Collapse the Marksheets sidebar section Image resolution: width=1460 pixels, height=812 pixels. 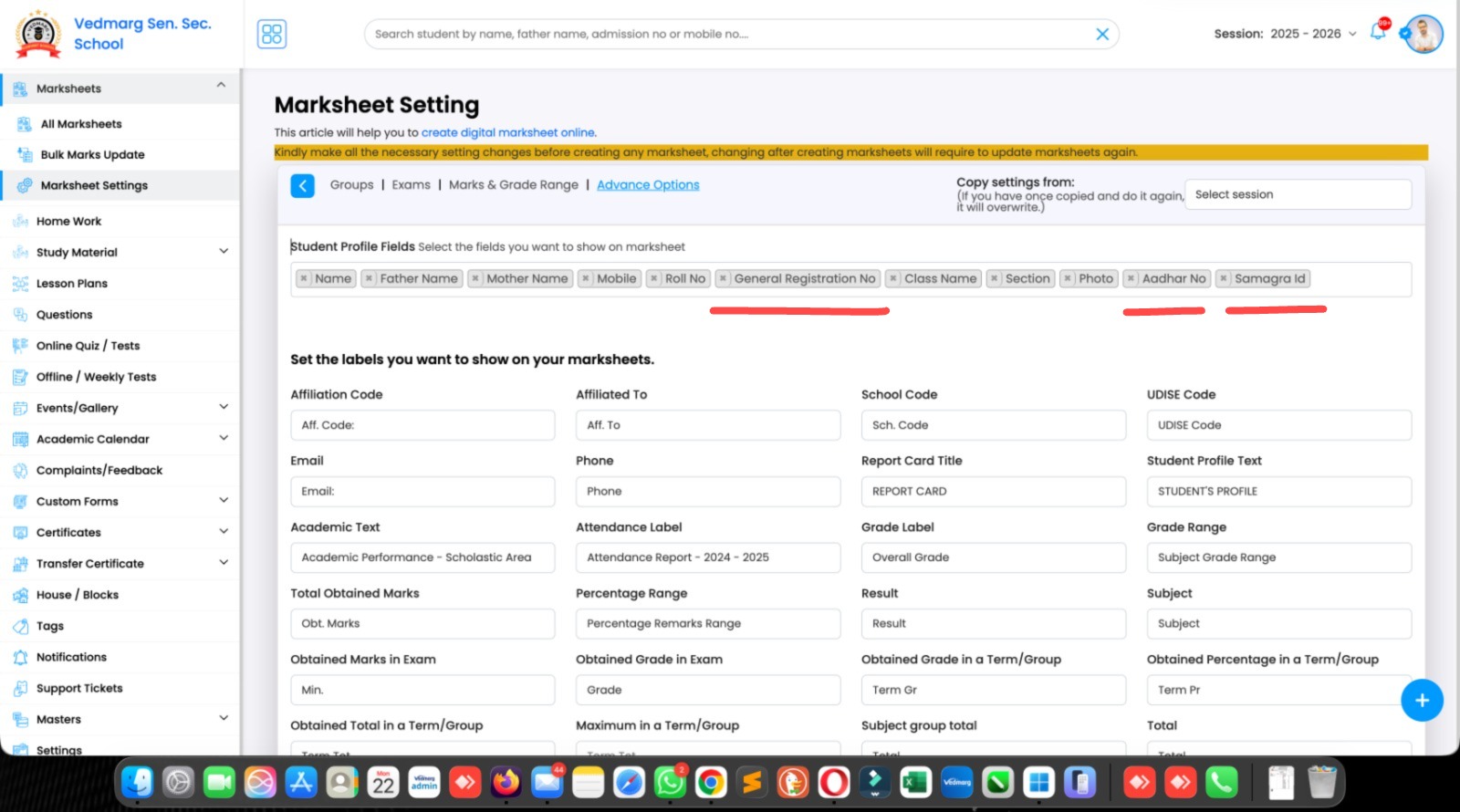pos(221,85)
